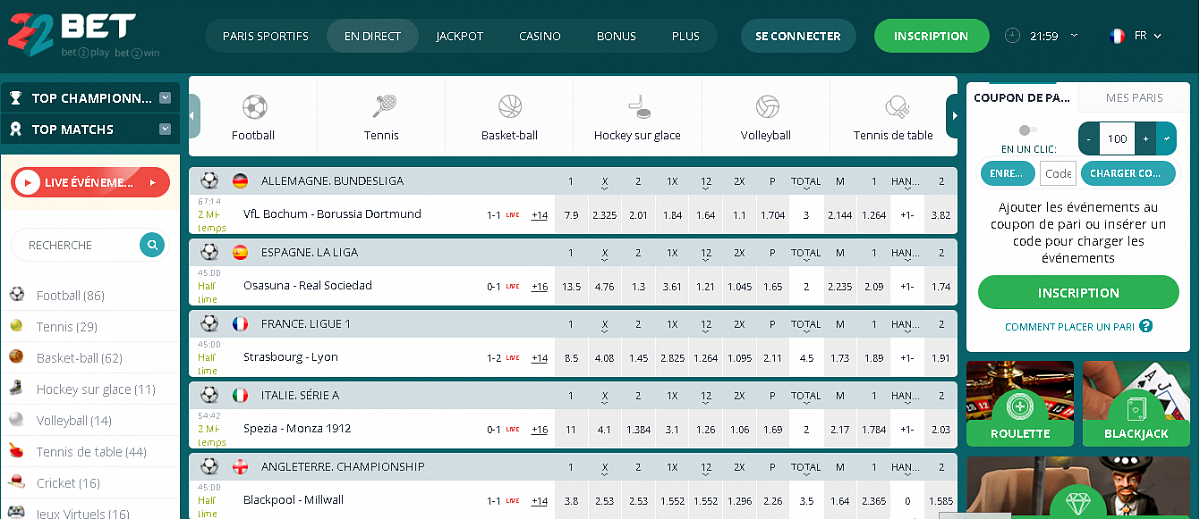Expand the Top Championnats section
Viewport: 1200px width, 519px height.
[165, 98]
